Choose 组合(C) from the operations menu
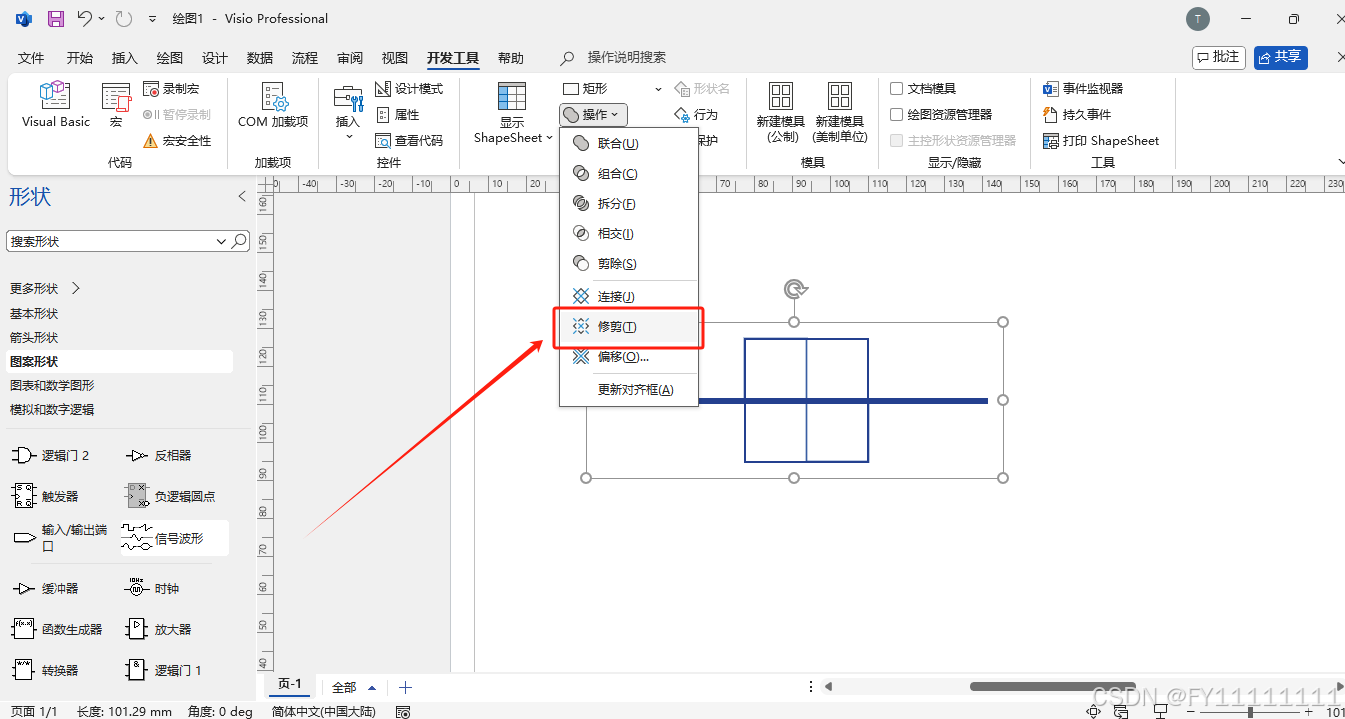1345x719 pixels. pos(628,174)
